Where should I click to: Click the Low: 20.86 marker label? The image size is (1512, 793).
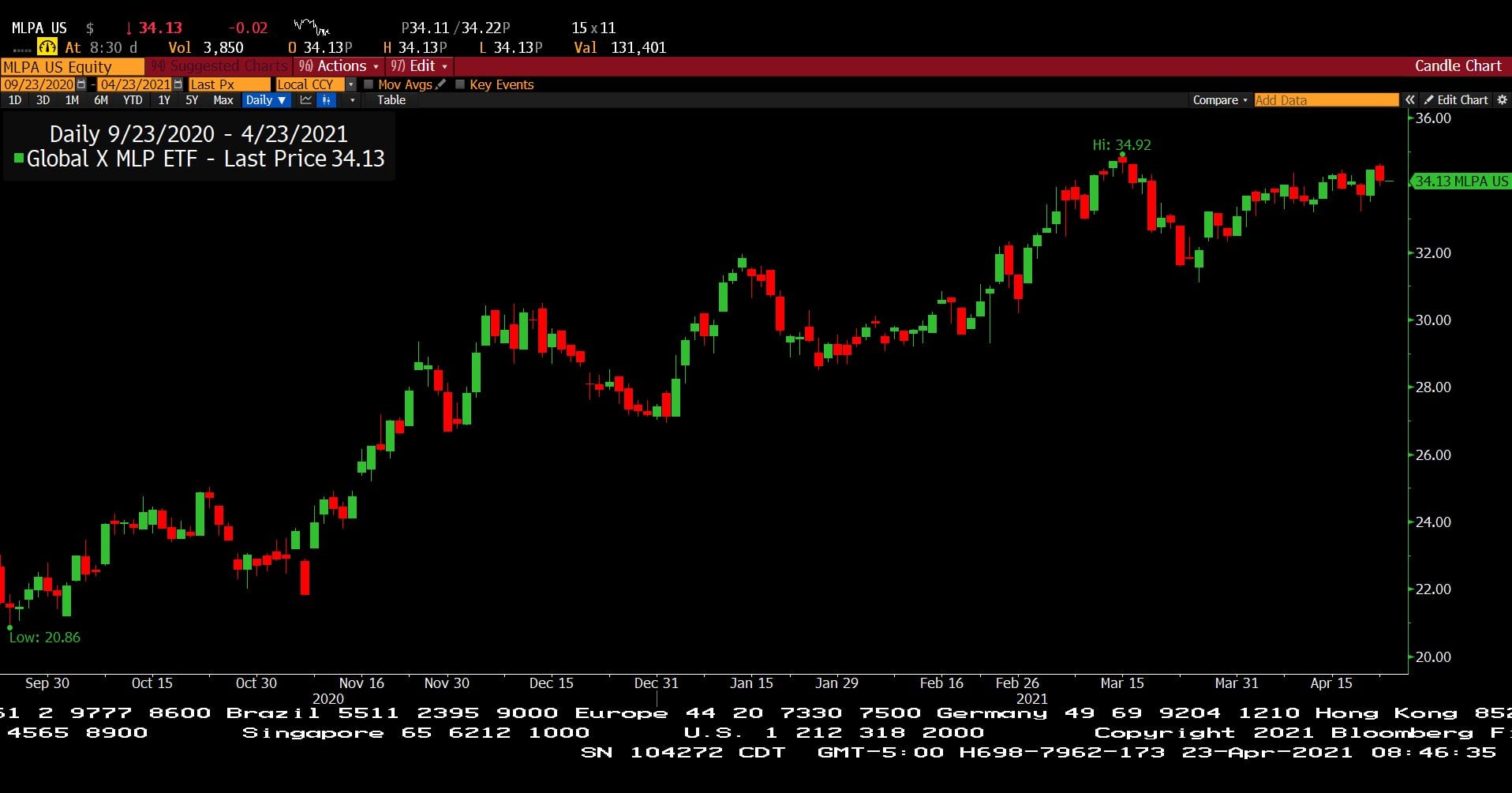(45, 638)
